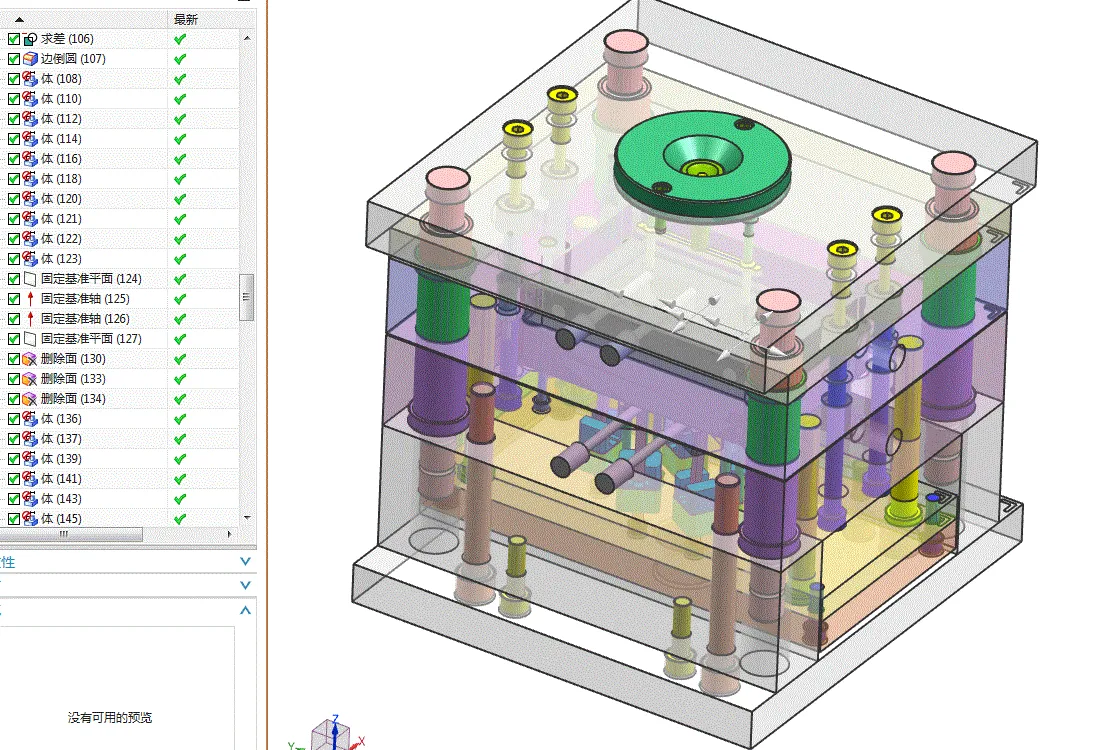
Task: Click the delete face icon of 删除面 (134)
Action: pos(30,399)
